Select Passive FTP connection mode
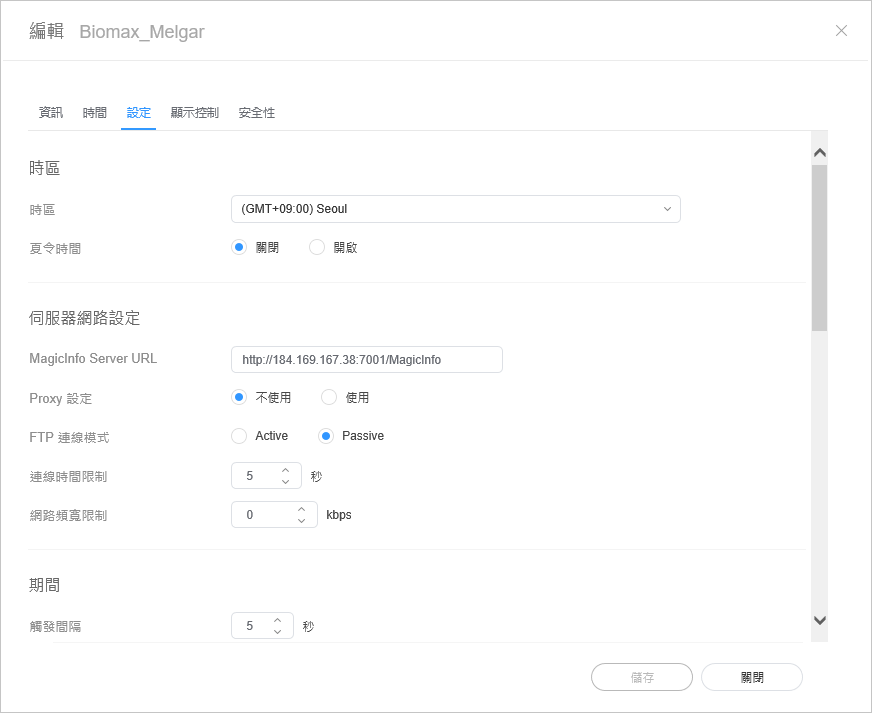 point(326,436)
